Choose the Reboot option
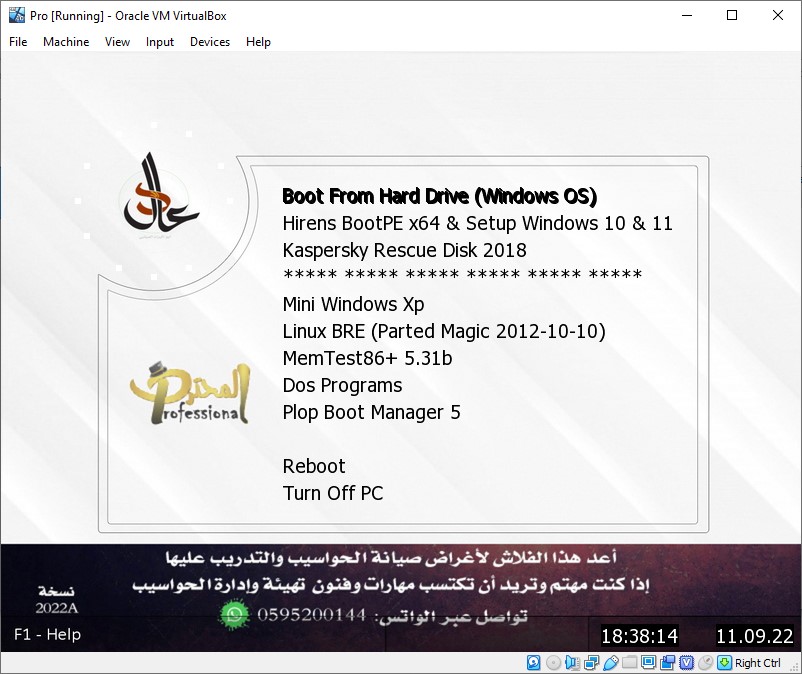This screenshot has height=674, width=802. [x=314, y=466]
